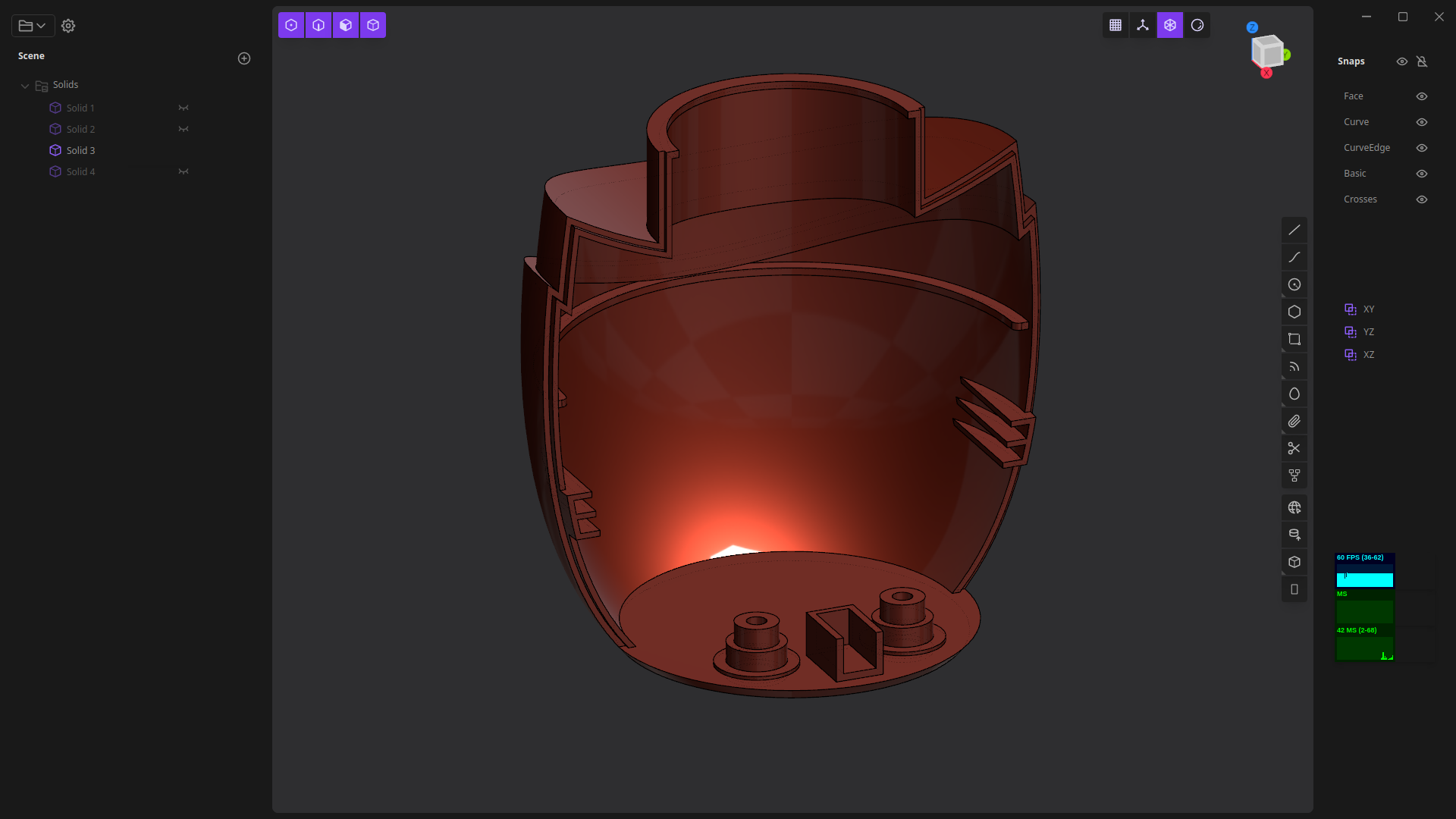Click the Scissors trim tool
Viewport: 1456px width, 819px height.
click(1294, 448)
